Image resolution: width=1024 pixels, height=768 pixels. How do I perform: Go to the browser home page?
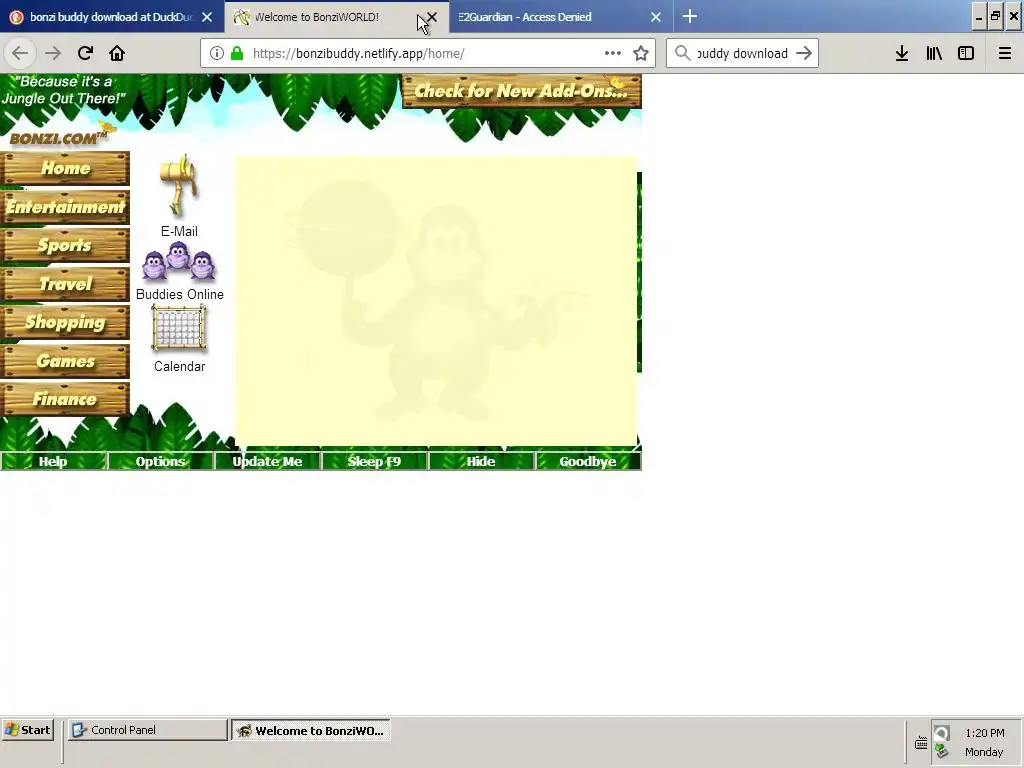tap(117, 53)
